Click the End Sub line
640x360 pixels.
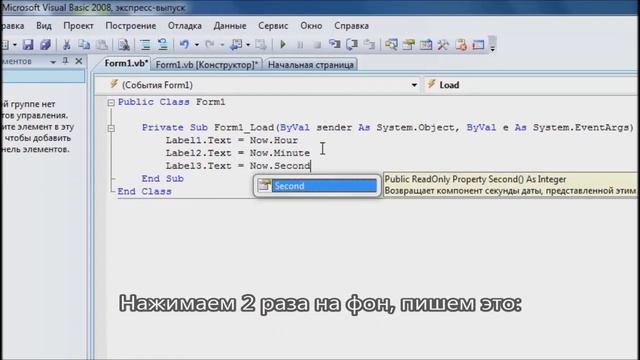pyautogui.click(x=162, y=178)
